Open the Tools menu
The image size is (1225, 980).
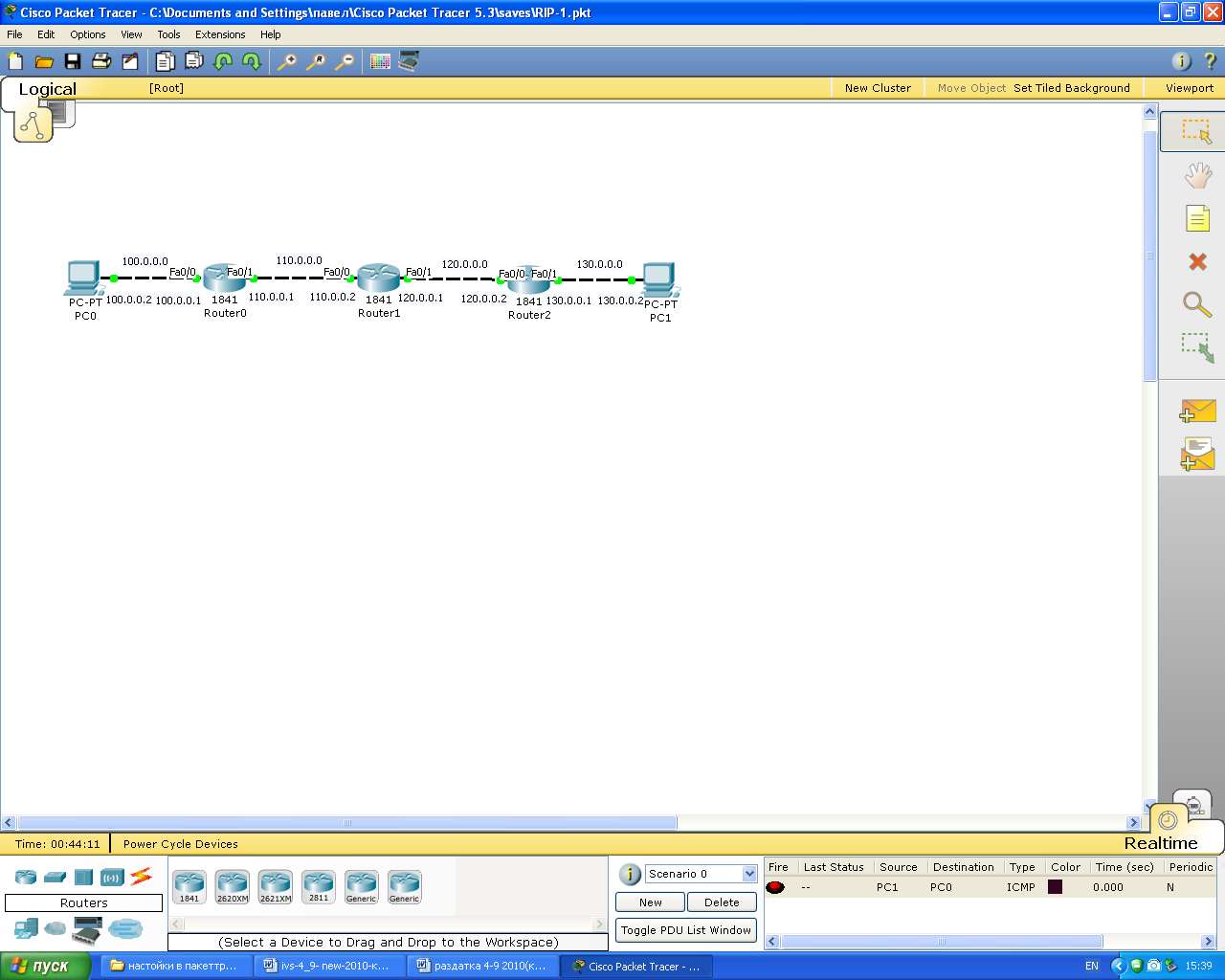[168, 34]
